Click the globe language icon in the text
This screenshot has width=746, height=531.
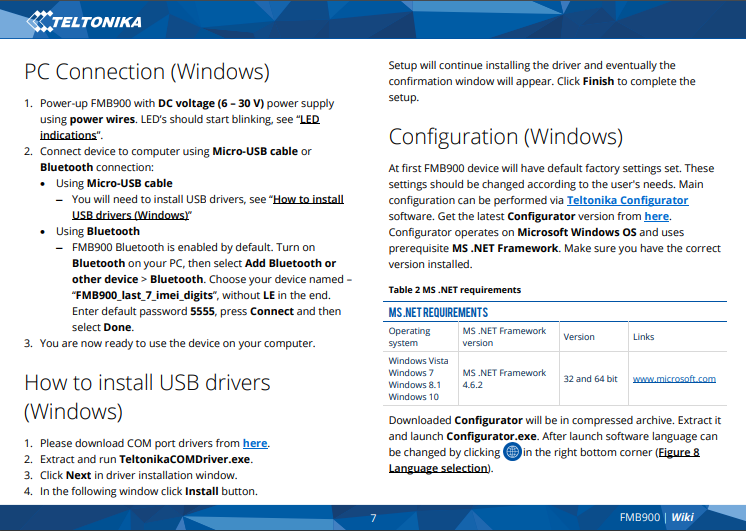tap(512, 452)
